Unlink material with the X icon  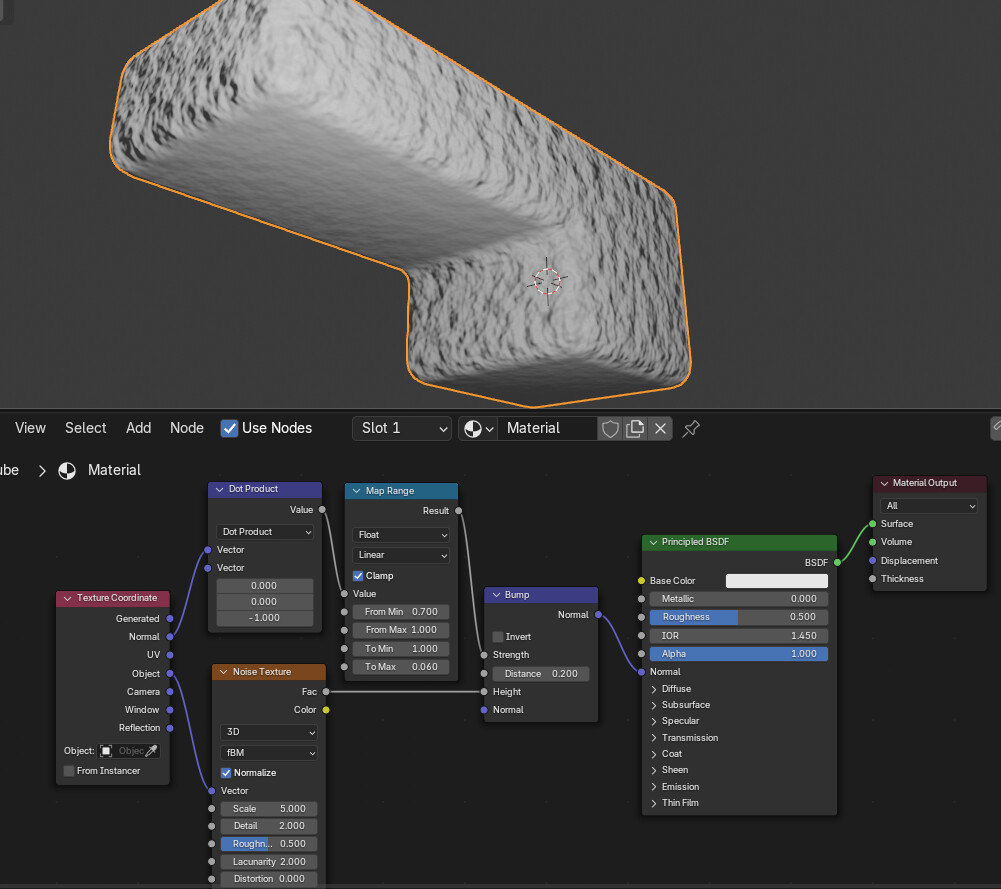660,429
